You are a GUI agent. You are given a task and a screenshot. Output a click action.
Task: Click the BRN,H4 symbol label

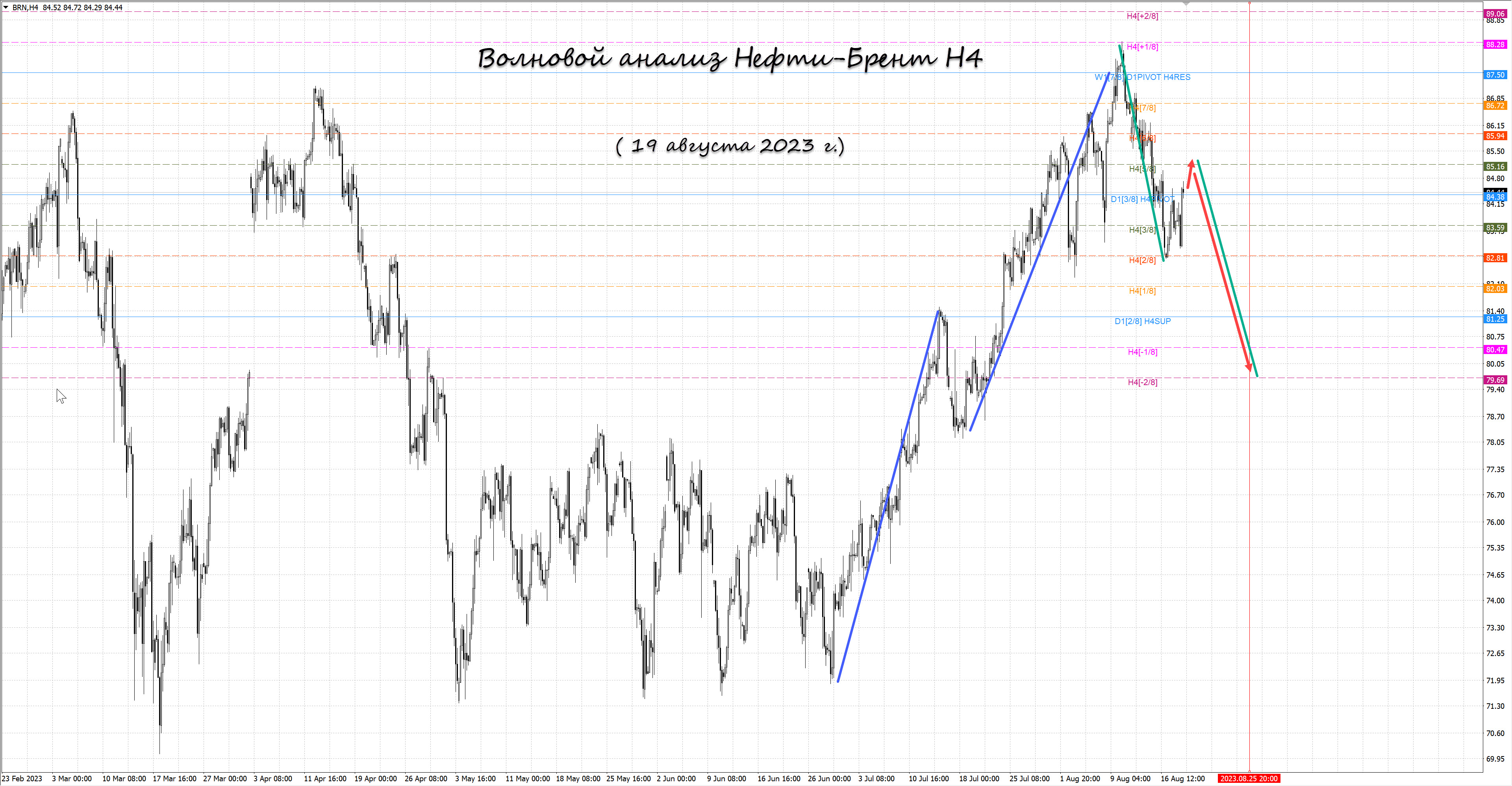[25, 7]
